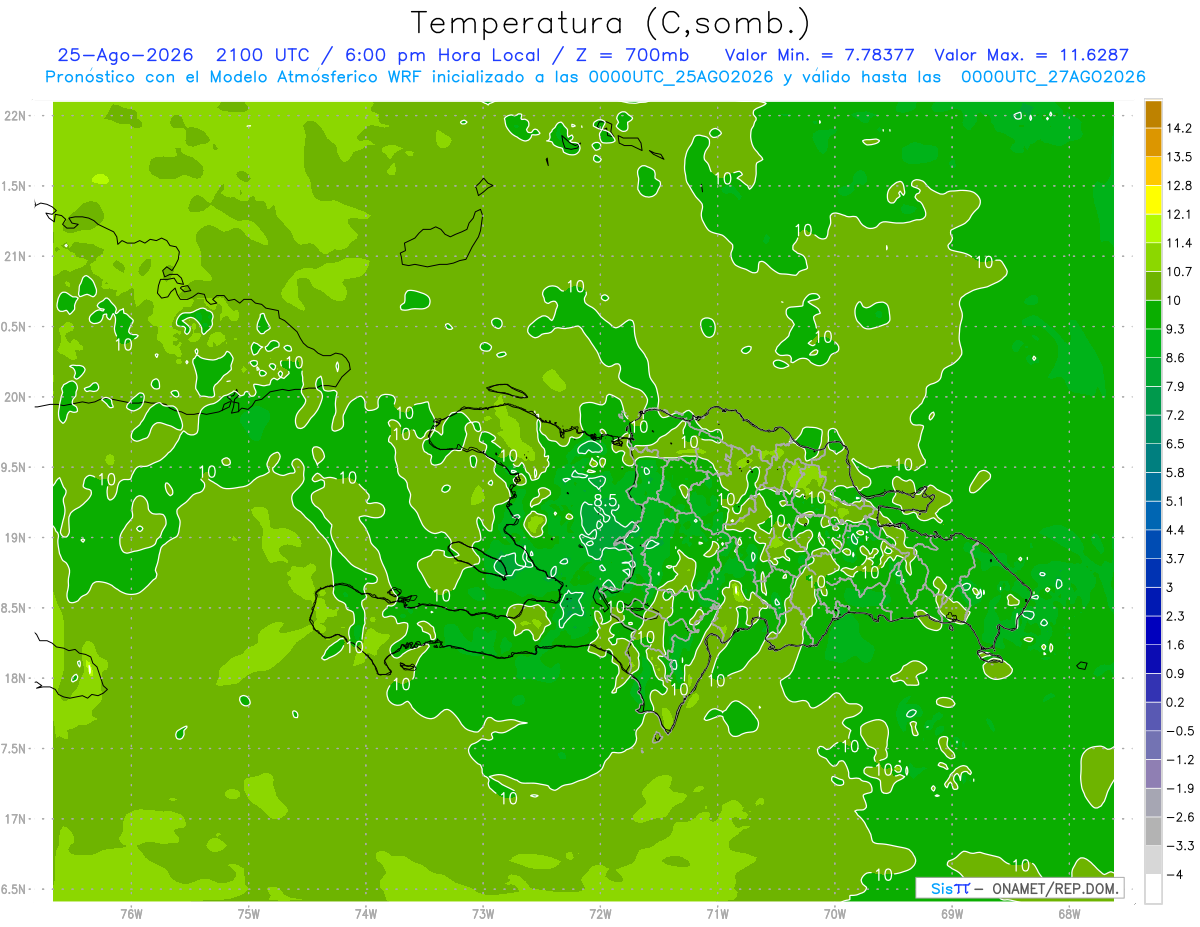Pick the purple swatch between -1.9 and -1.2

coord(1153,773)
